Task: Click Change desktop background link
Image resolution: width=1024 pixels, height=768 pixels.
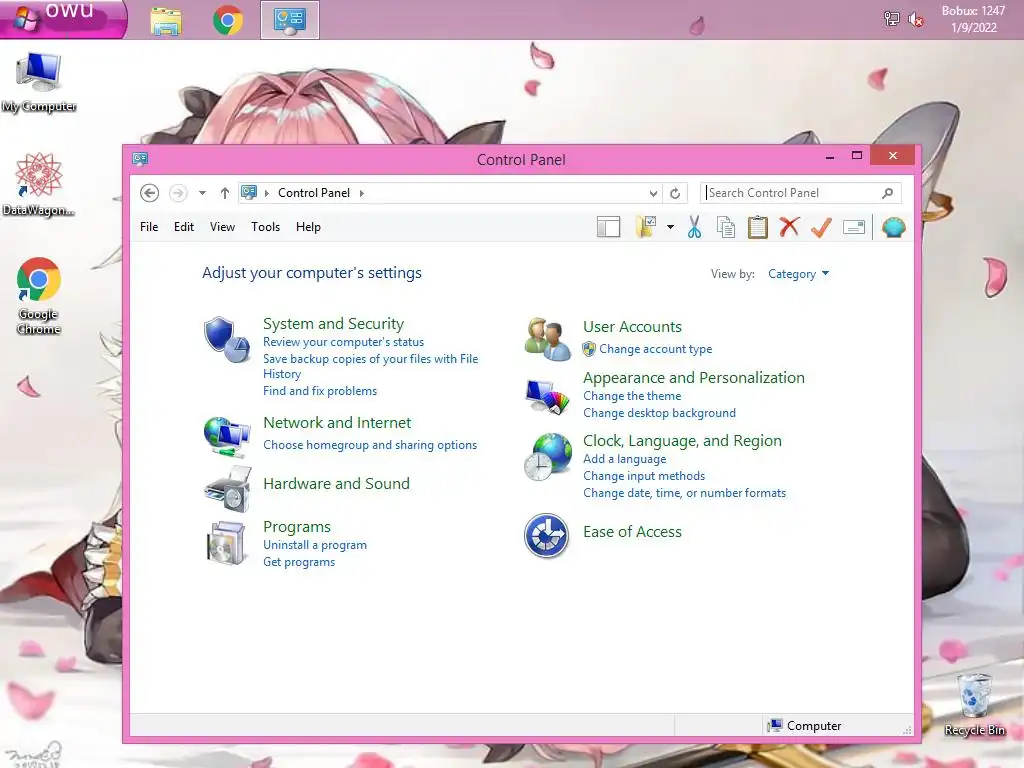Action: (x=659, y=413)
